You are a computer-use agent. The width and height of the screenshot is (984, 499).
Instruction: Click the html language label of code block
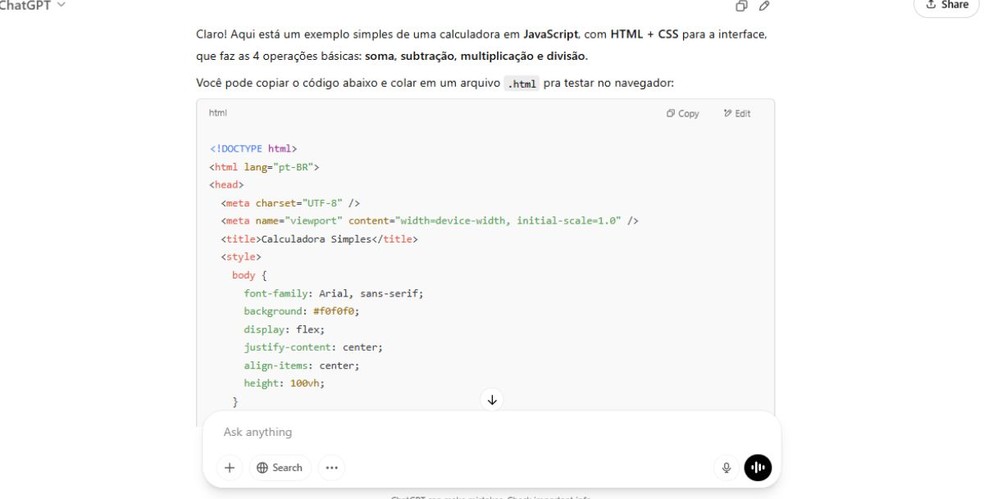218,113
